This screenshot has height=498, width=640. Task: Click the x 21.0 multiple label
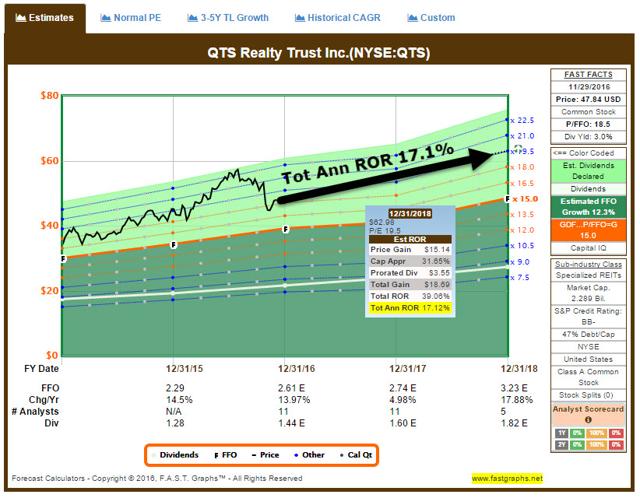tap(522, 136)
